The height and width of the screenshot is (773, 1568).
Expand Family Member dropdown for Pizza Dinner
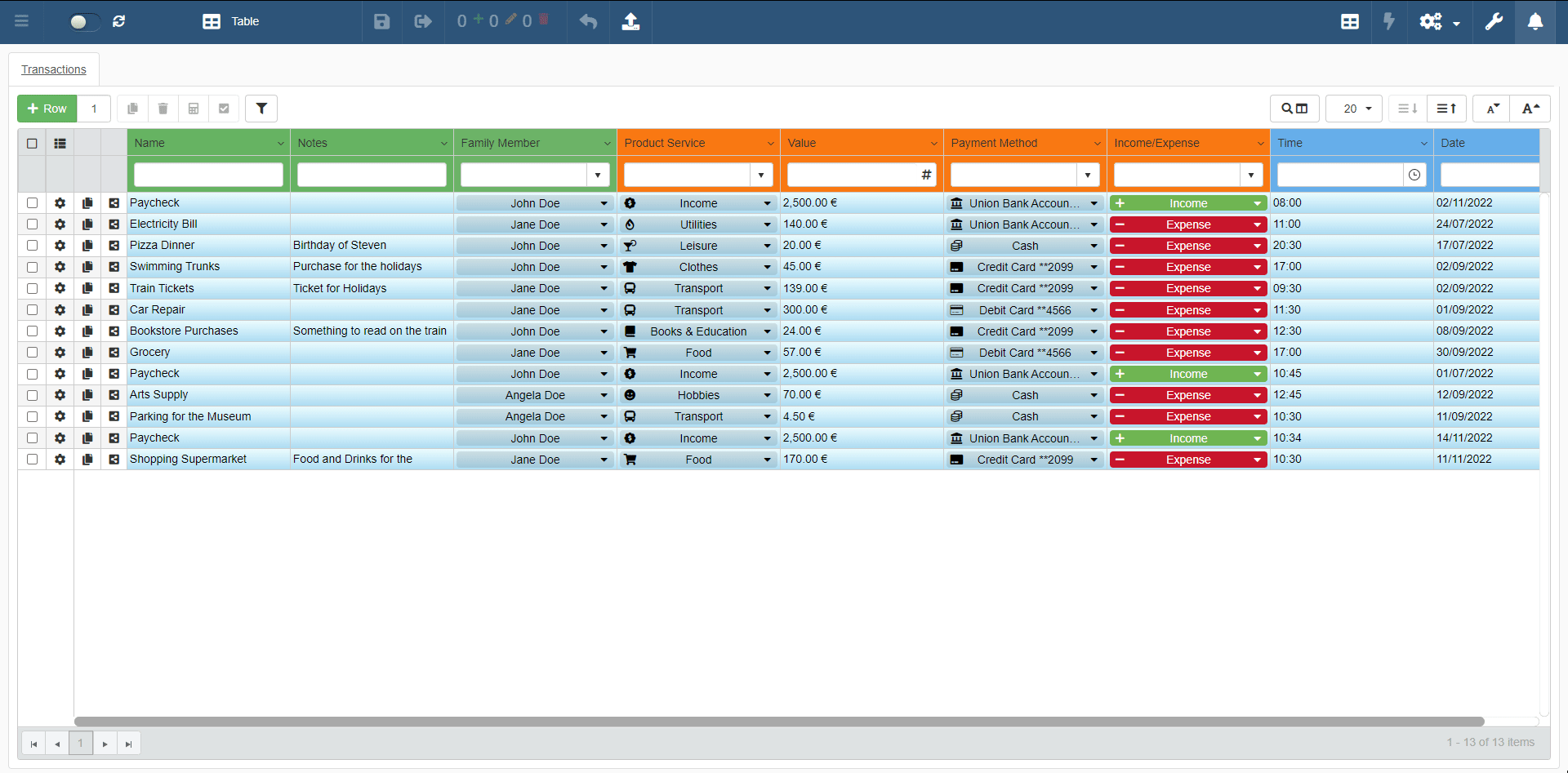(604, 246)
